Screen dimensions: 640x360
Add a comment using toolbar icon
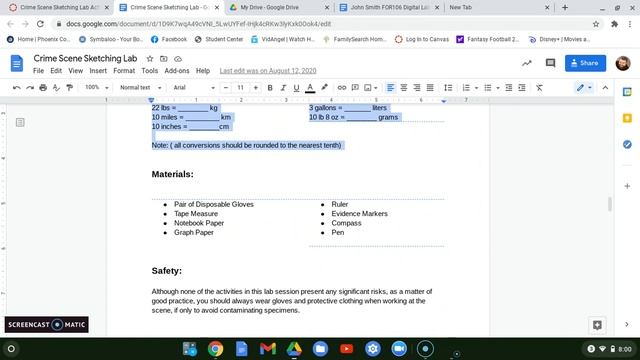(x=355, y=88)
